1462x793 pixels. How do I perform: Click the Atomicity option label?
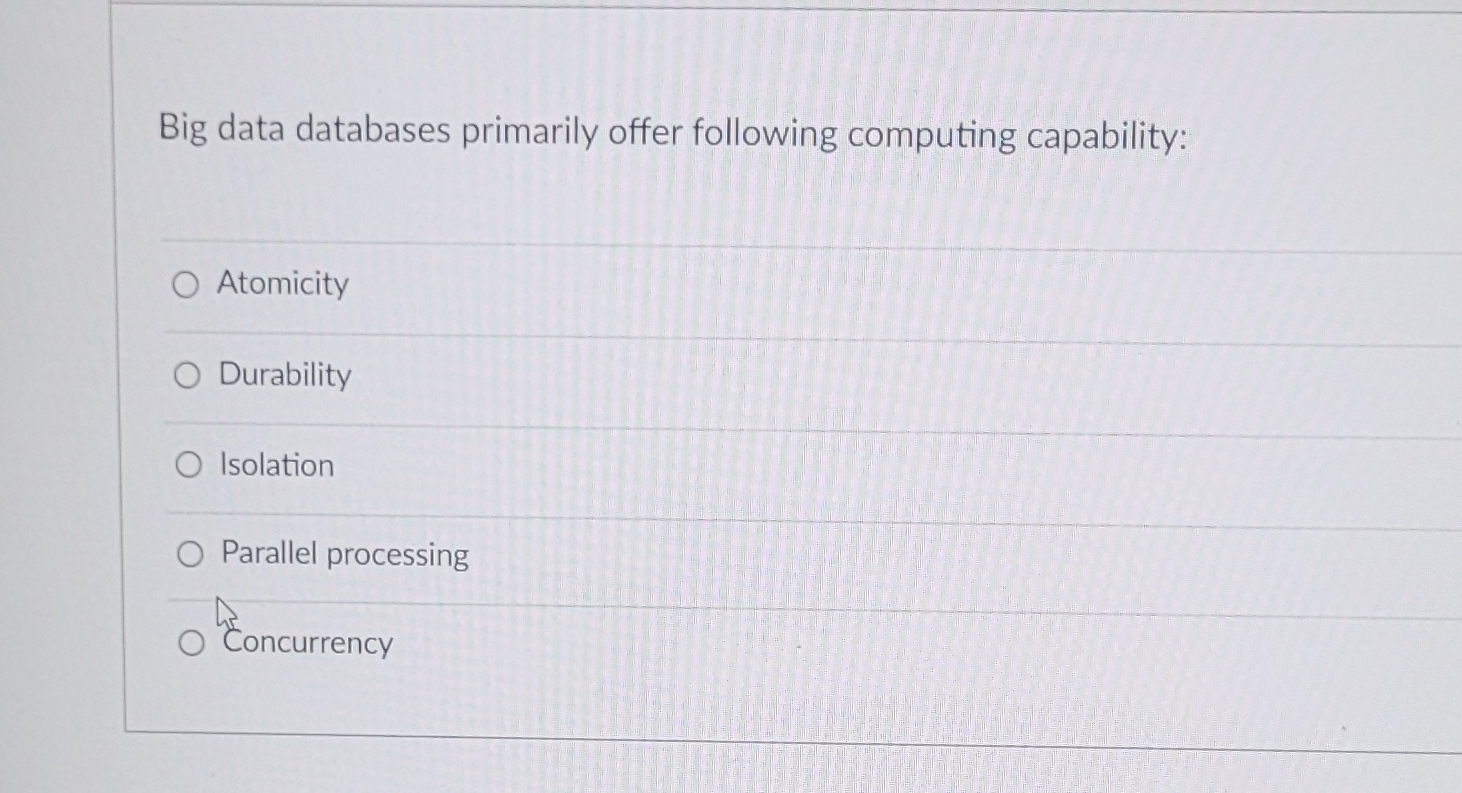click(x=283, y=284)
